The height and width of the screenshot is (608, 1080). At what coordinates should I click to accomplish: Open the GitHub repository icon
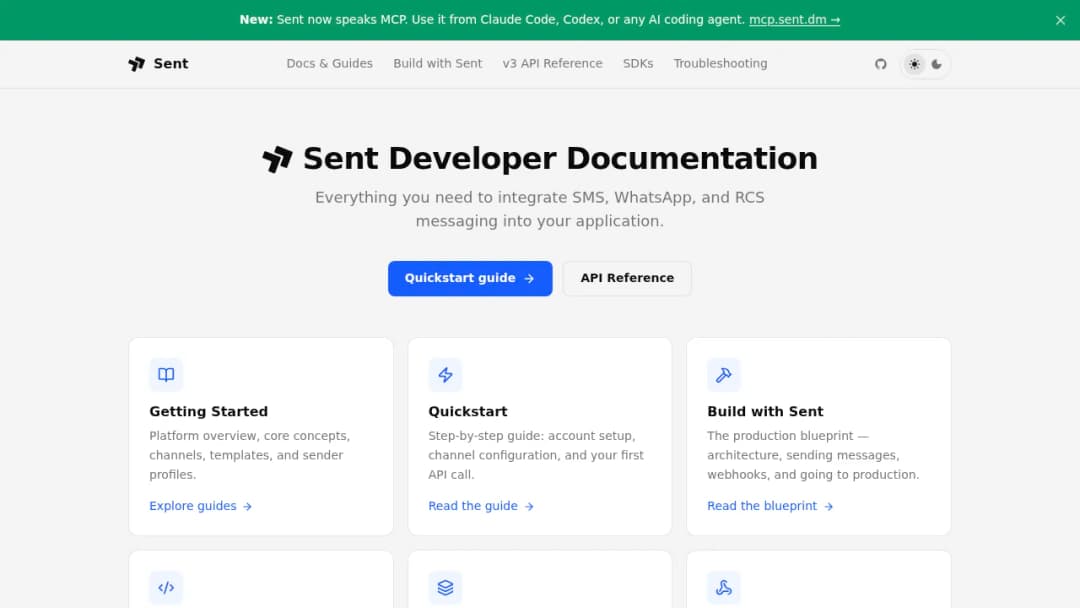(880, 64)
